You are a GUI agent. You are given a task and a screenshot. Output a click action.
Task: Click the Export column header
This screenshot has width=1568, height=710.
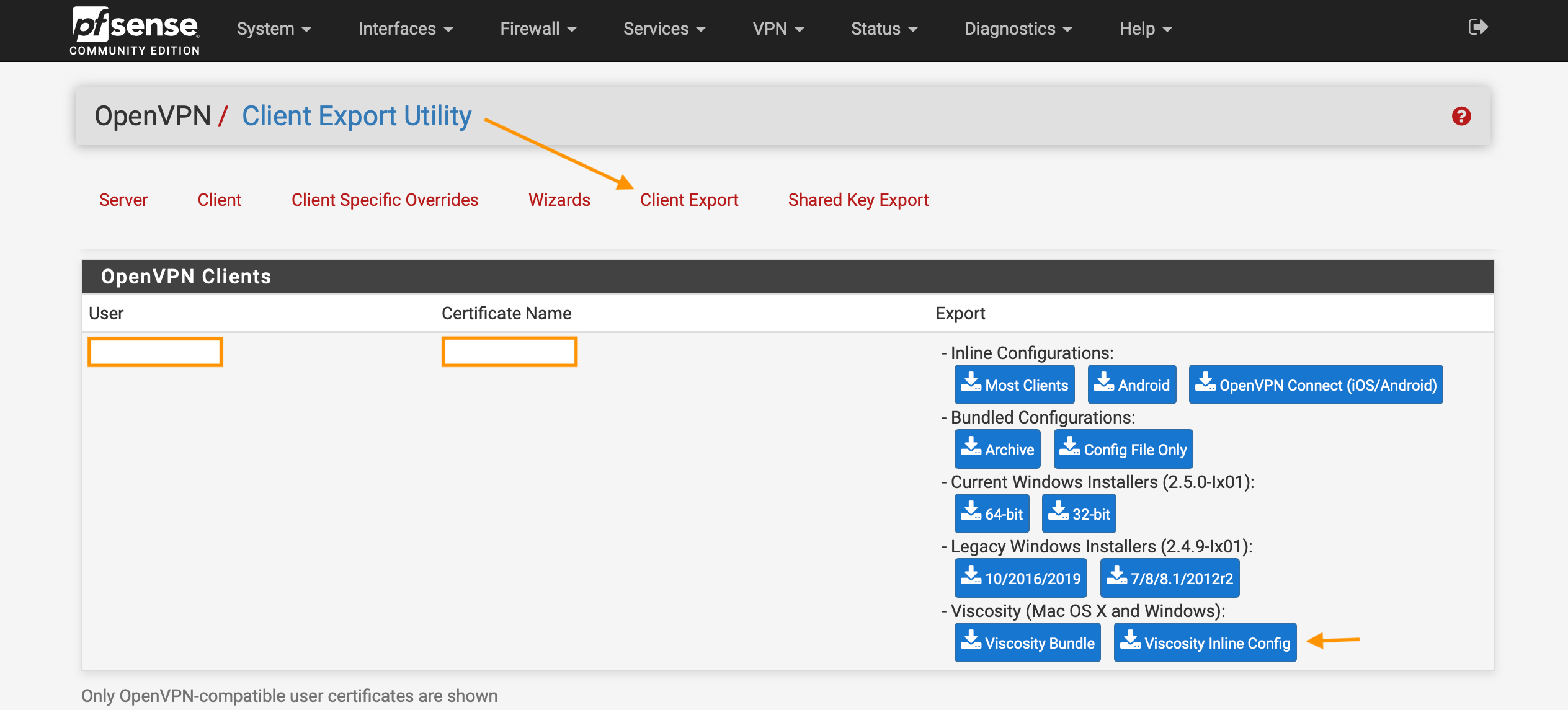click(960, 313)
